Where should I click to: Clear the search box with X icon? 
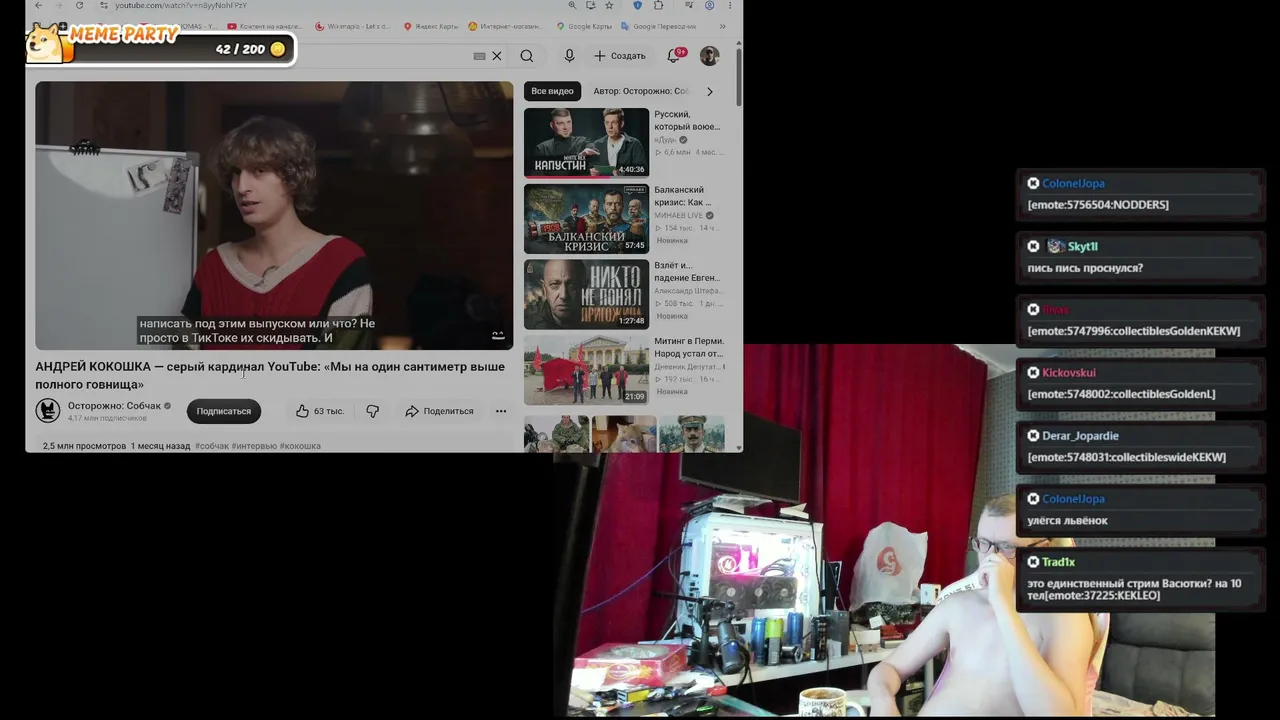pos(497,56)
